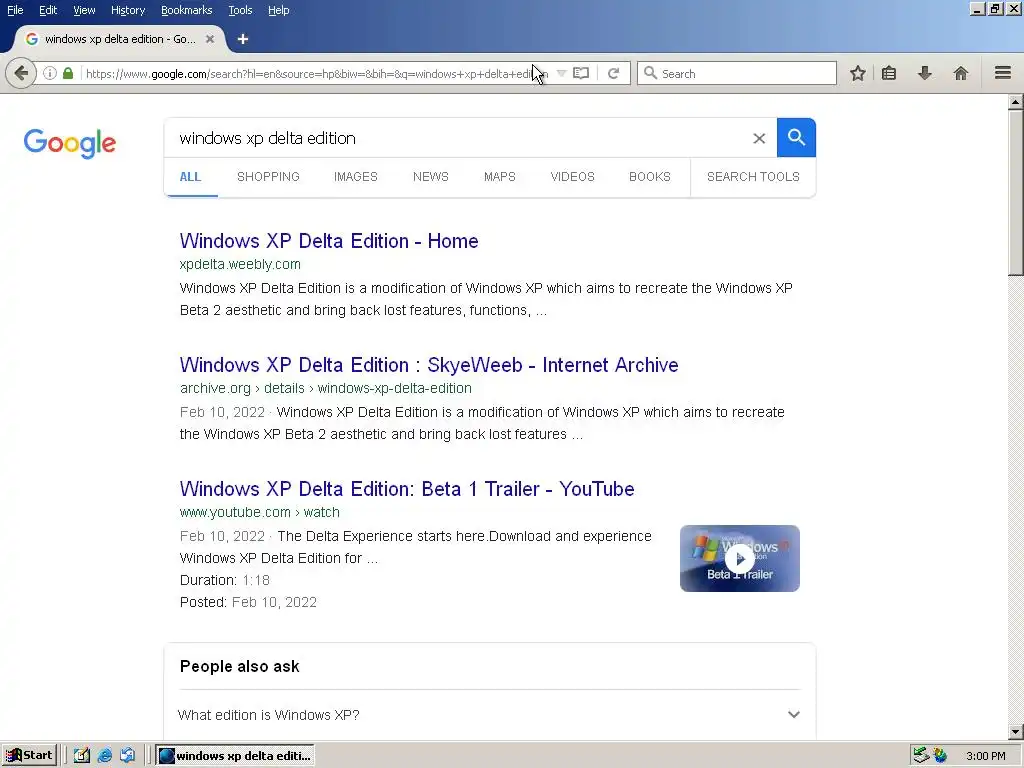Click the 'People also ask' heading
This screenshot has height=768, width=1024.
point(240,666)
